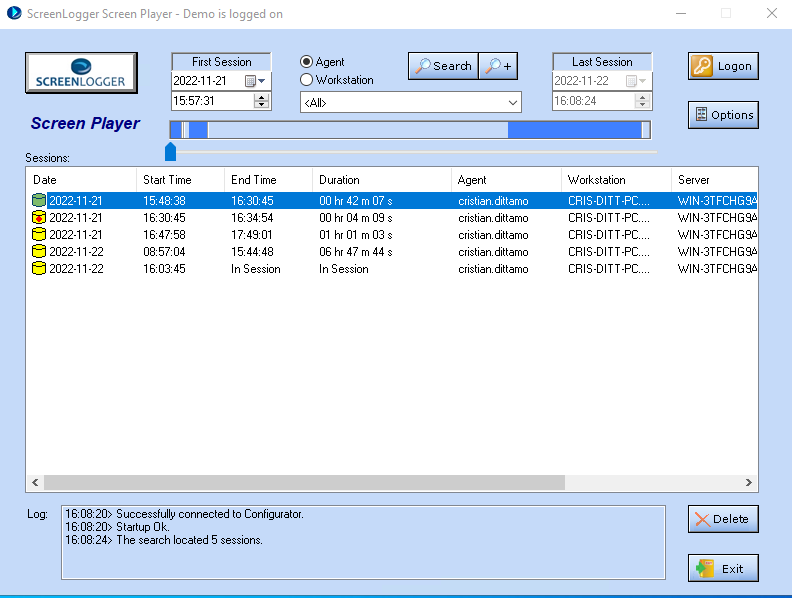
Task: Click the yellow session icon for 16:47:58
Action: tap(39, 235)
